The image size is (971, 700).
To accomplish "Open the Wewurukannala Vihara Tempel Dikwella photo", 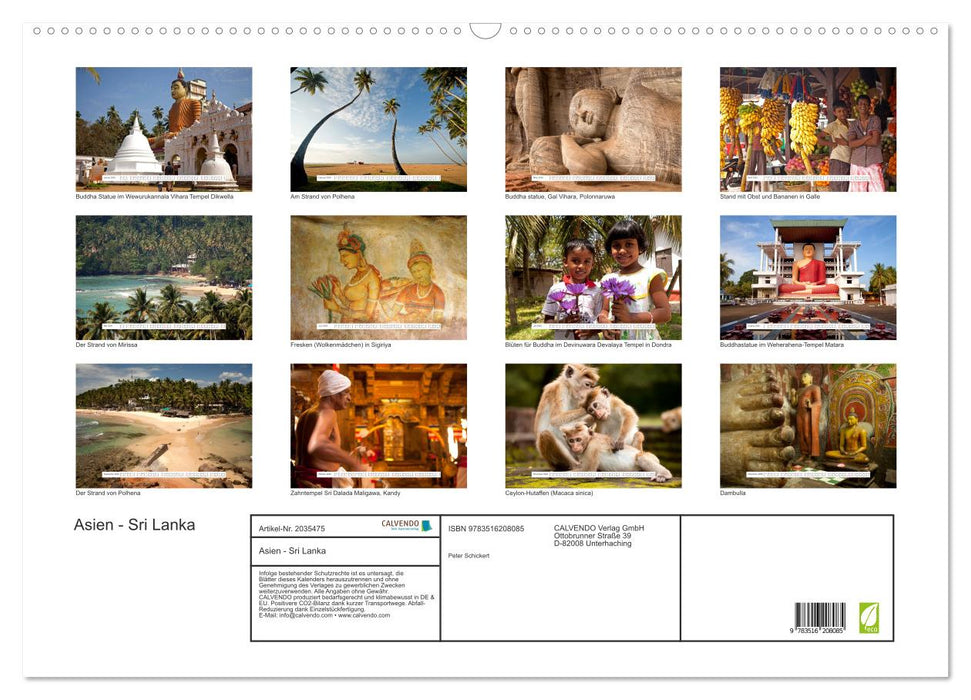I will tap(164, 128).
